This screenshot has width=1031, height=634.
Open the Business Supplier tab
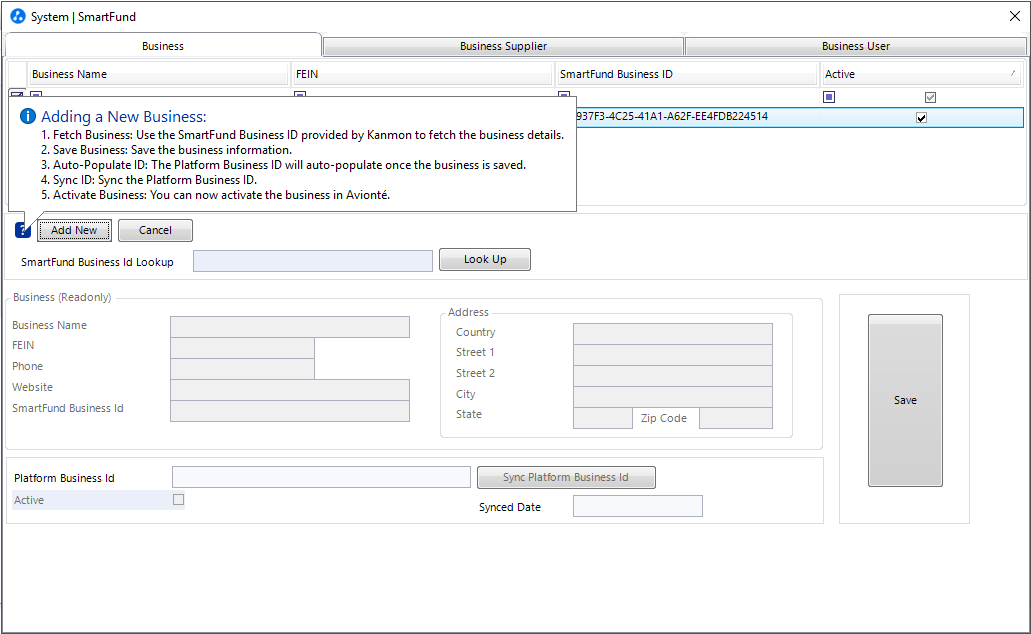coord(503,46)
